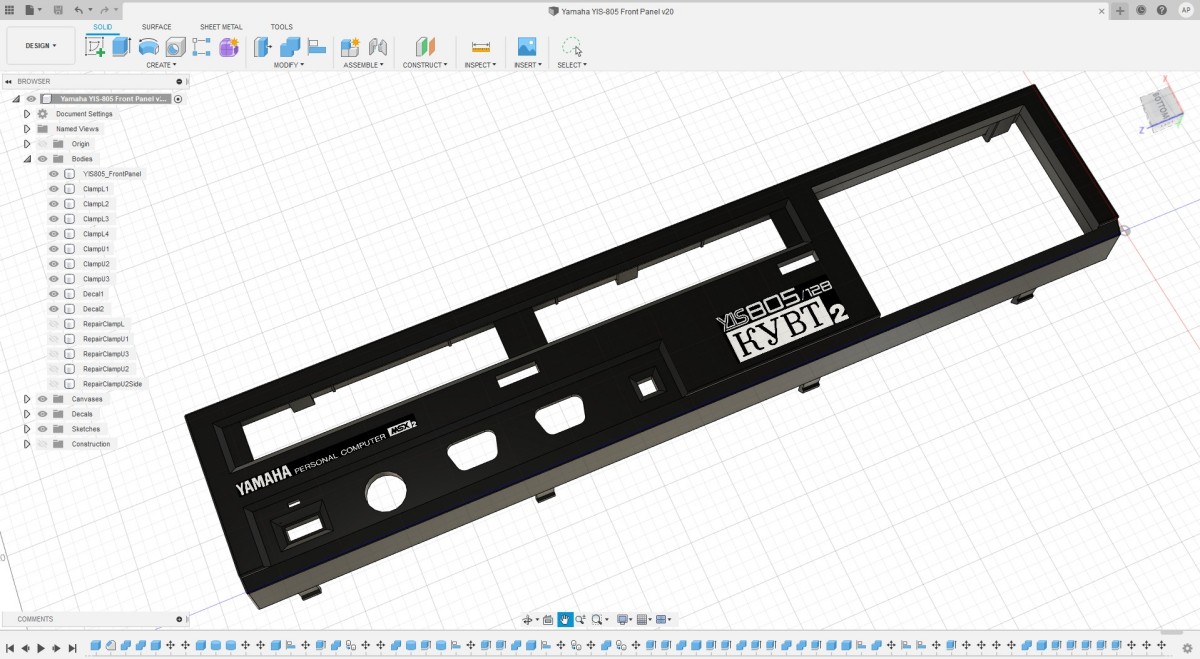Expand the Origin folder
The height and width of the screenshot is (659, 1200).
pos(27,144)
